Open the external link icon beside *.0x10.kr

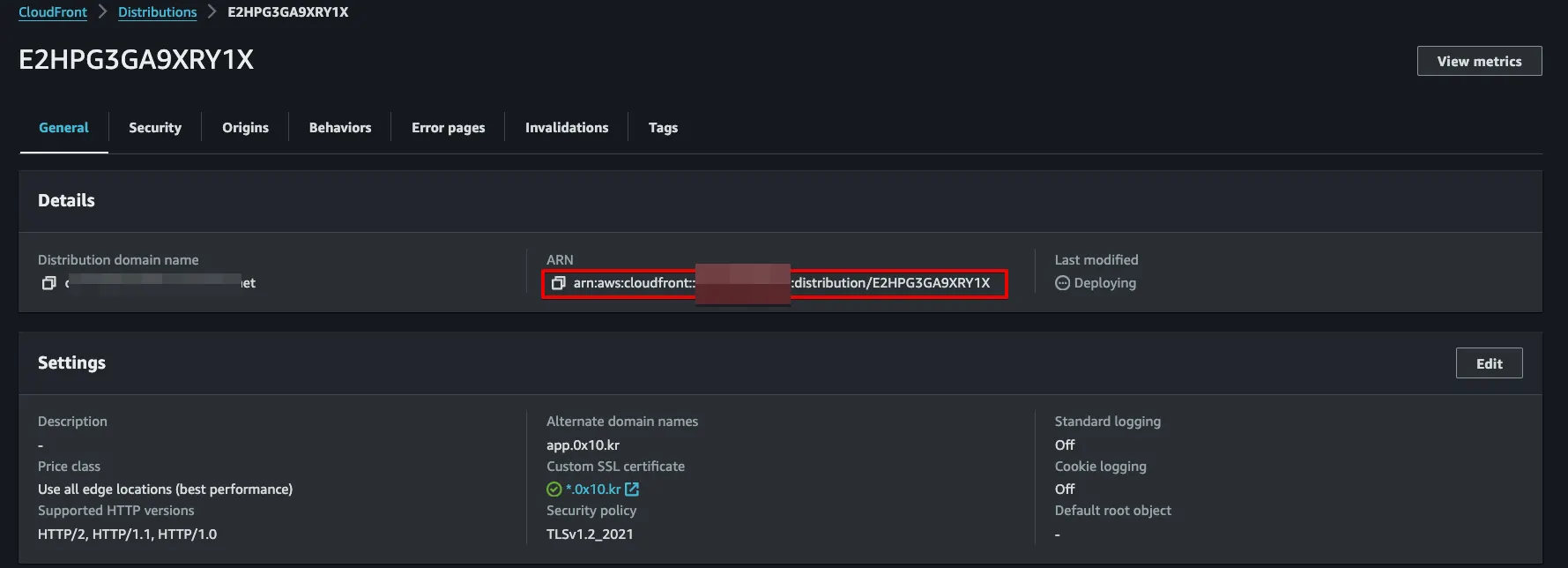click(632, 490)
